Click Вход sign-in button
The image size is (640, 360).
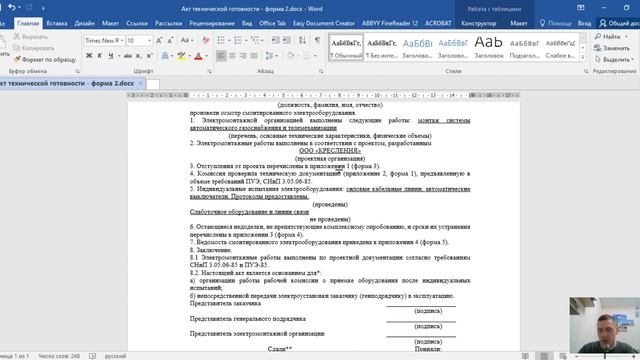pos(584,23)
